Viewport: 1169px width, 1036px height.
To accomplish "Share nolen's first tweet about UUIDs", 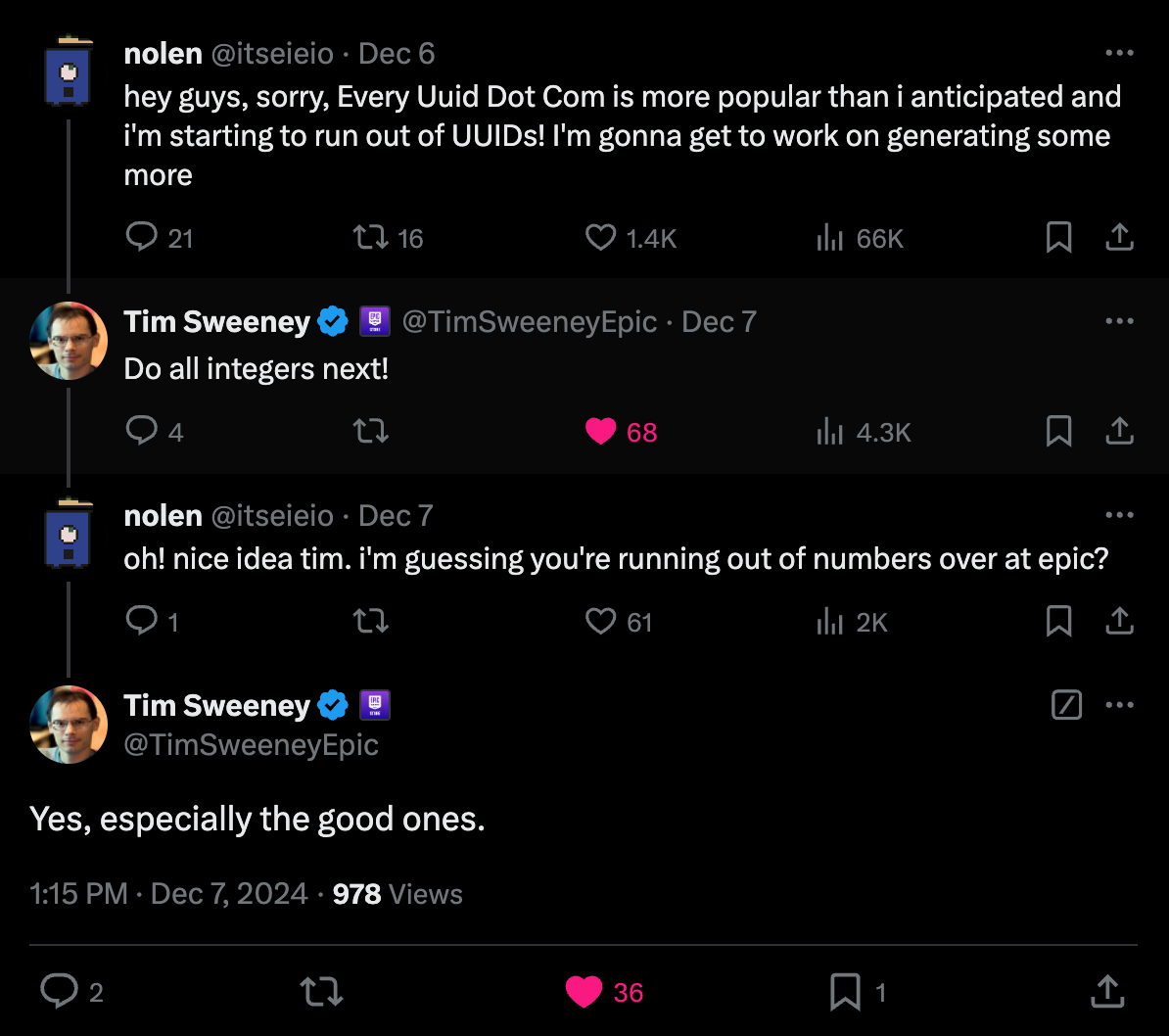I will point(1119,237).
